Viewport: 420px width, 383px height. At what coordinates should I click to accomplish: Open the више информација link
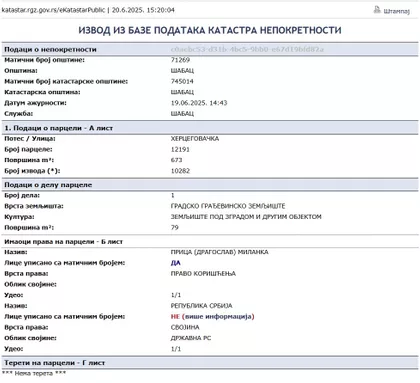coord(218,316)
